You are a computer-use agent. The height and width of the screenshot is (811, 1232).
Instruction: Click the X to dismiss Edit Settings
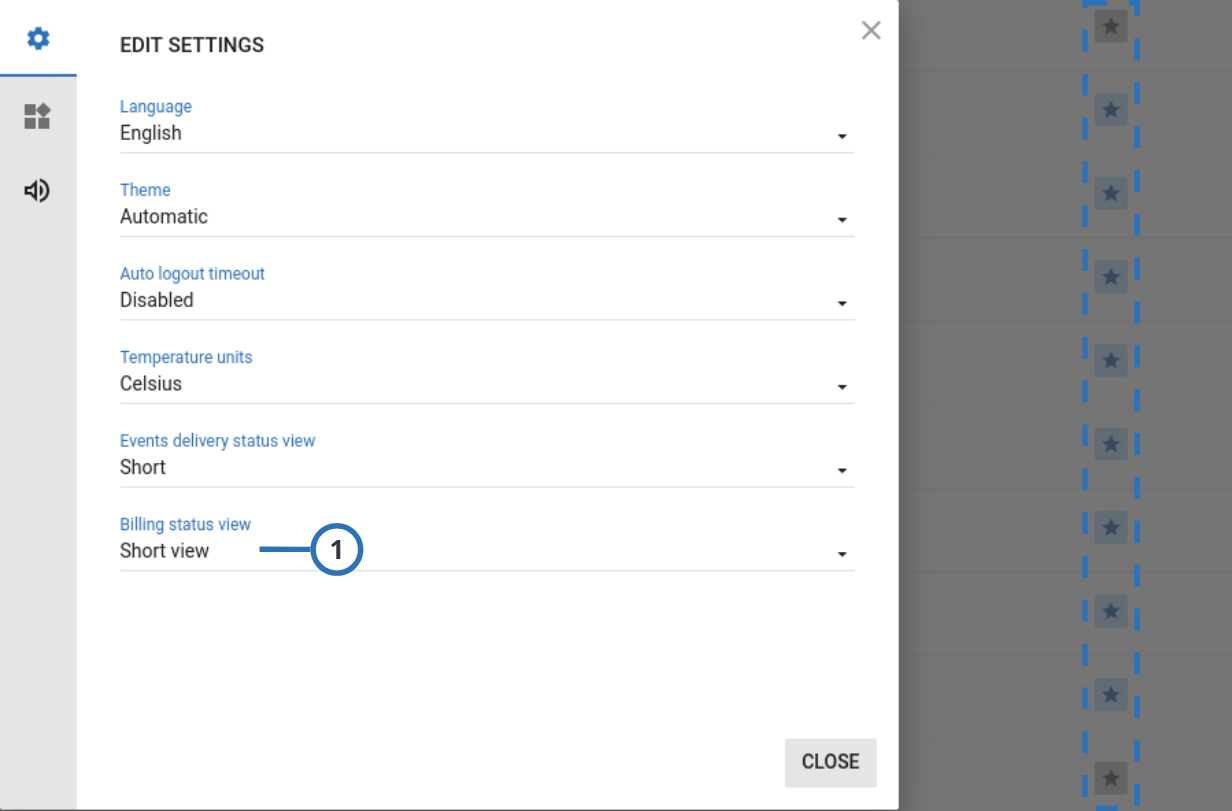(871, 30)
